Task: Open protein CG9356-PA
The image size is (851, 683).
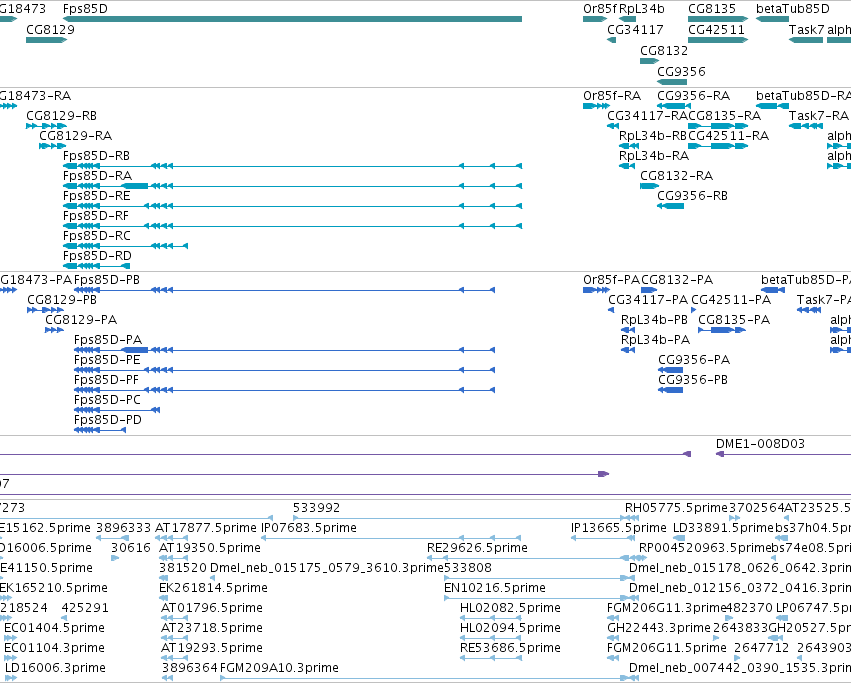Action: 694,361
